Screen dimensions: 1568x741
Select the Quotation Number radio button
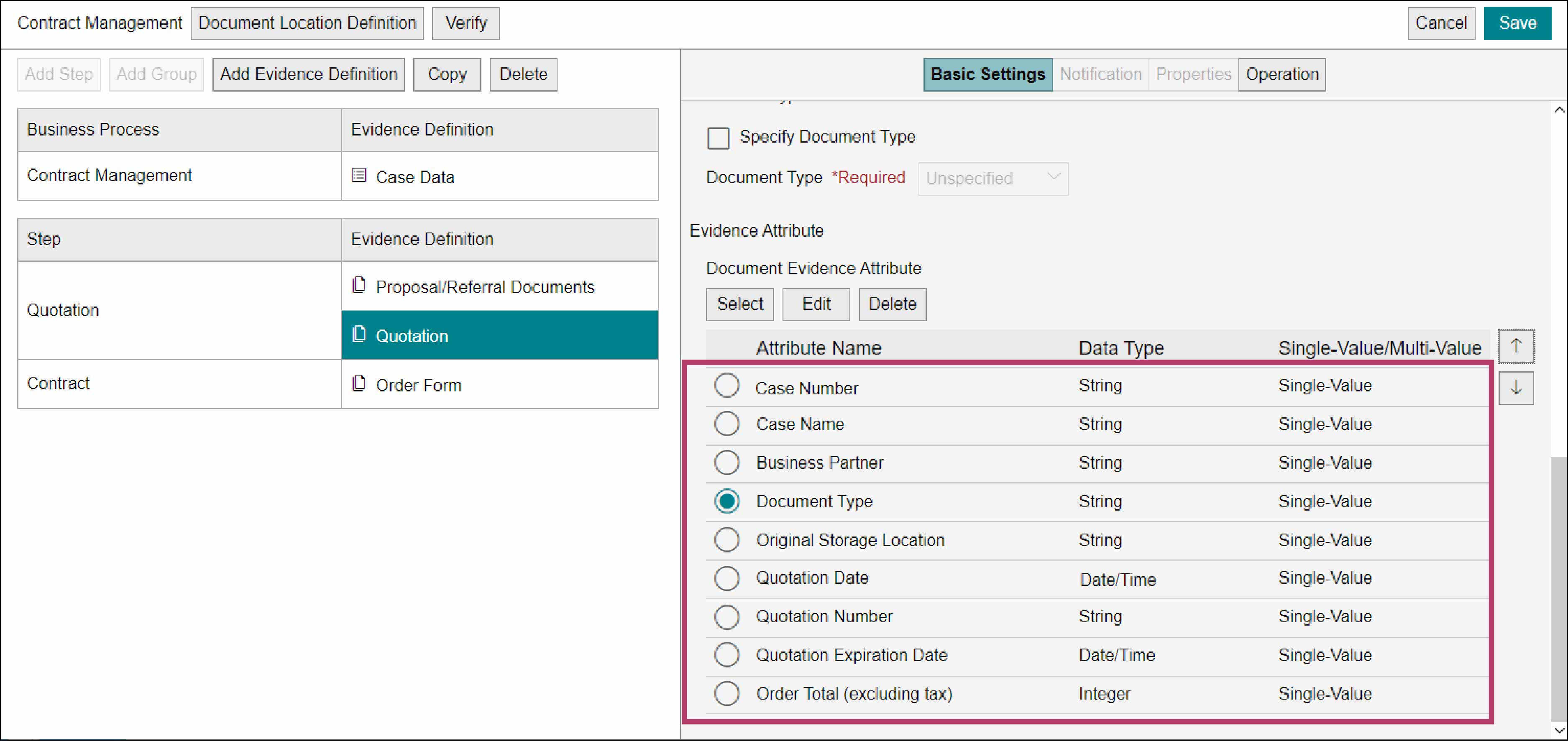727,617
